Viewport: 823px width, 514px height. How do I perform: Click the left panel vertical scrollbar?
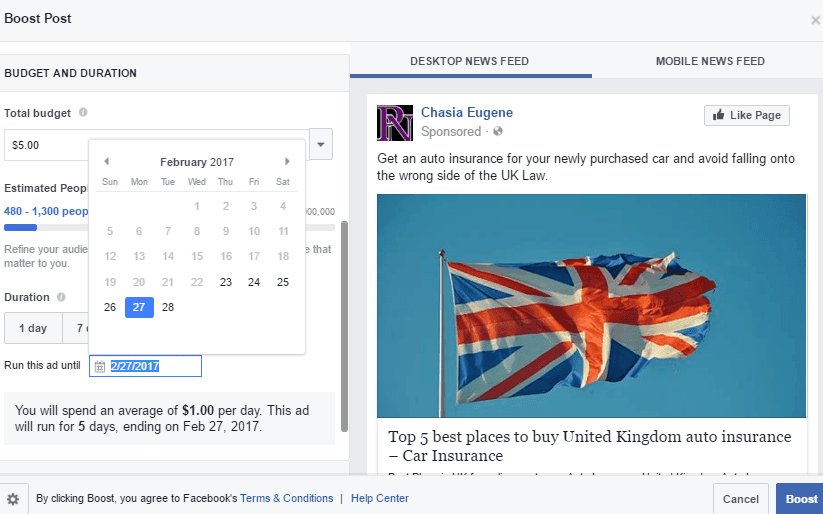tap(344, 327)
